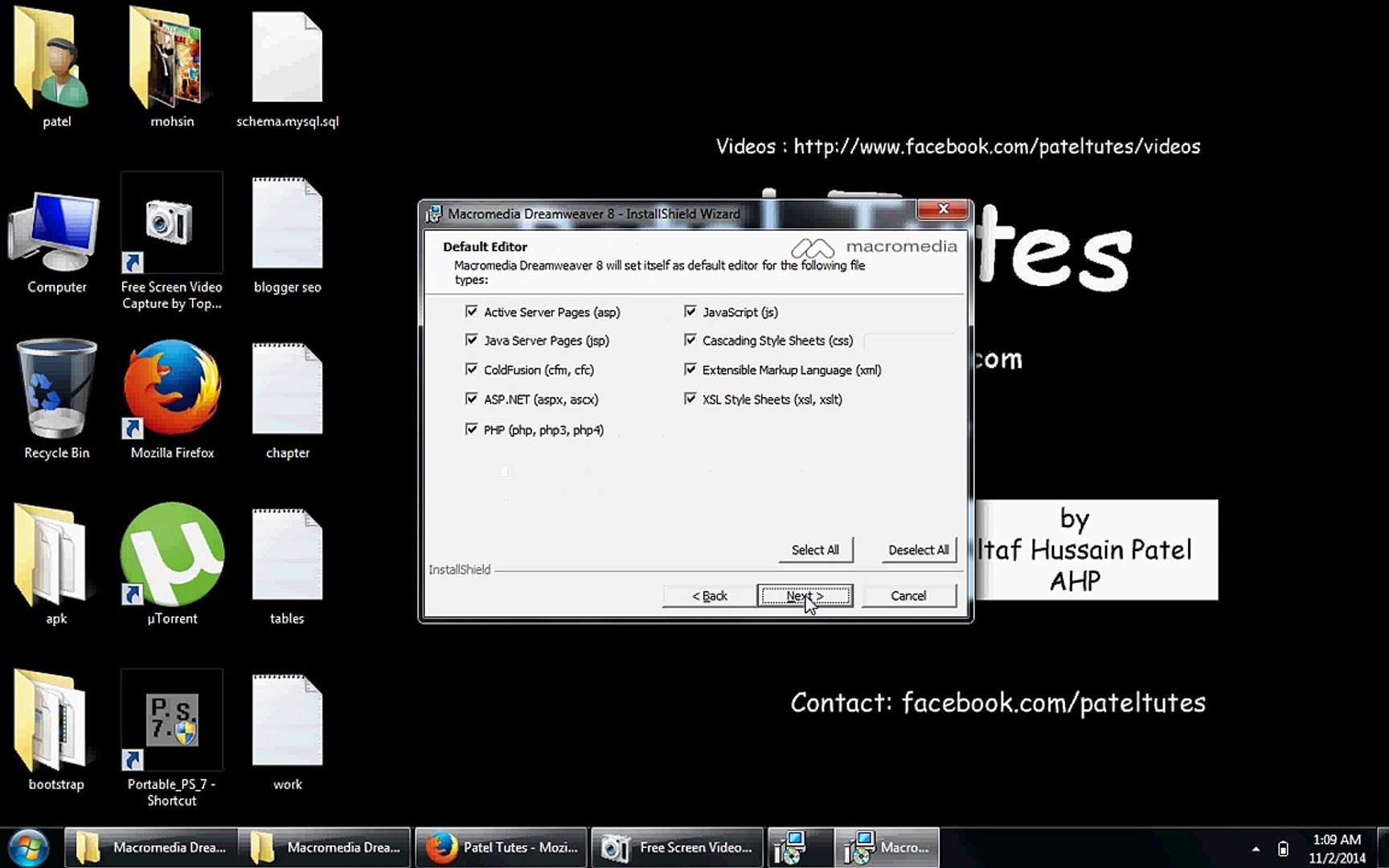Viewport: 1389px width, 868px height.
Task: Switch to Macro... installer taskbar button
Action: (x=887, y=848)
